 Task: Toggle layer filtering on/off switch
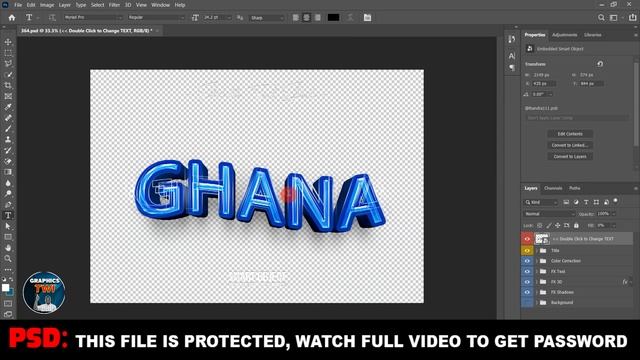coord(616,201)
